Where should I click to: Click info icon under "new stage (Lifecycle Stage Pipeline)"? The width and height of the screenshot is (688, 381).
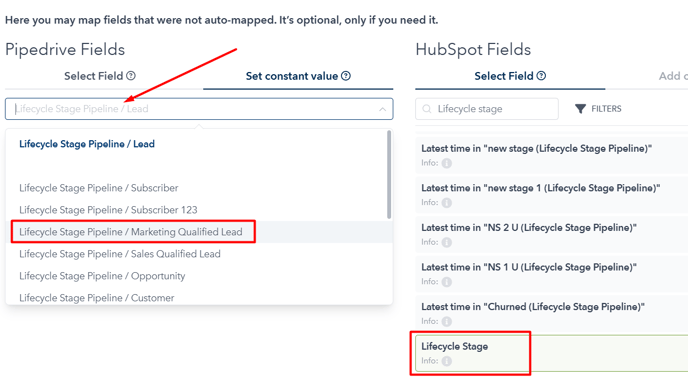click(x=447, y=163)
